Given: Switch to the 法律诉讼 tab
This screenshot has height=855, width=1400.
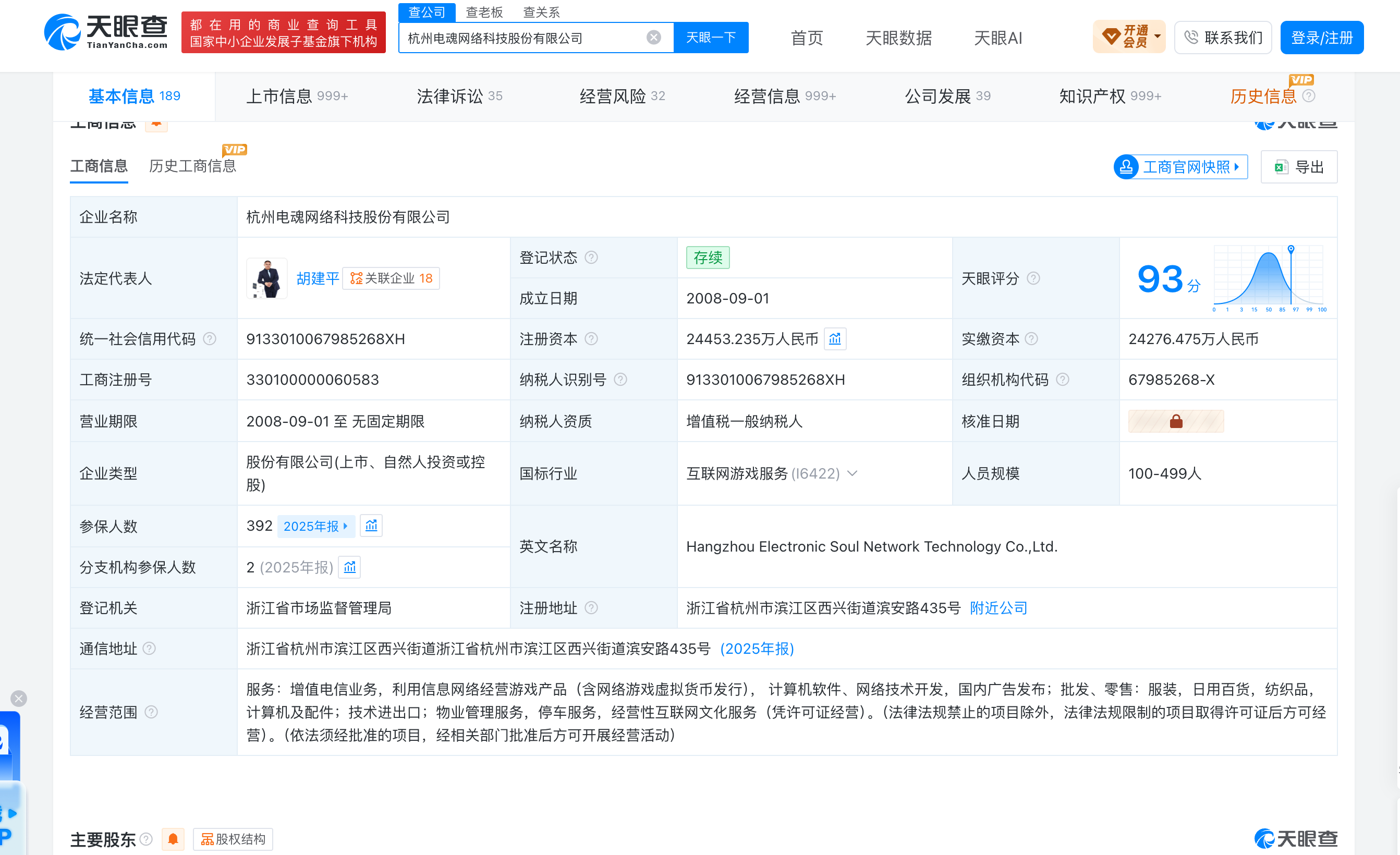Looking at the screenshot, I should click(460, 96).
